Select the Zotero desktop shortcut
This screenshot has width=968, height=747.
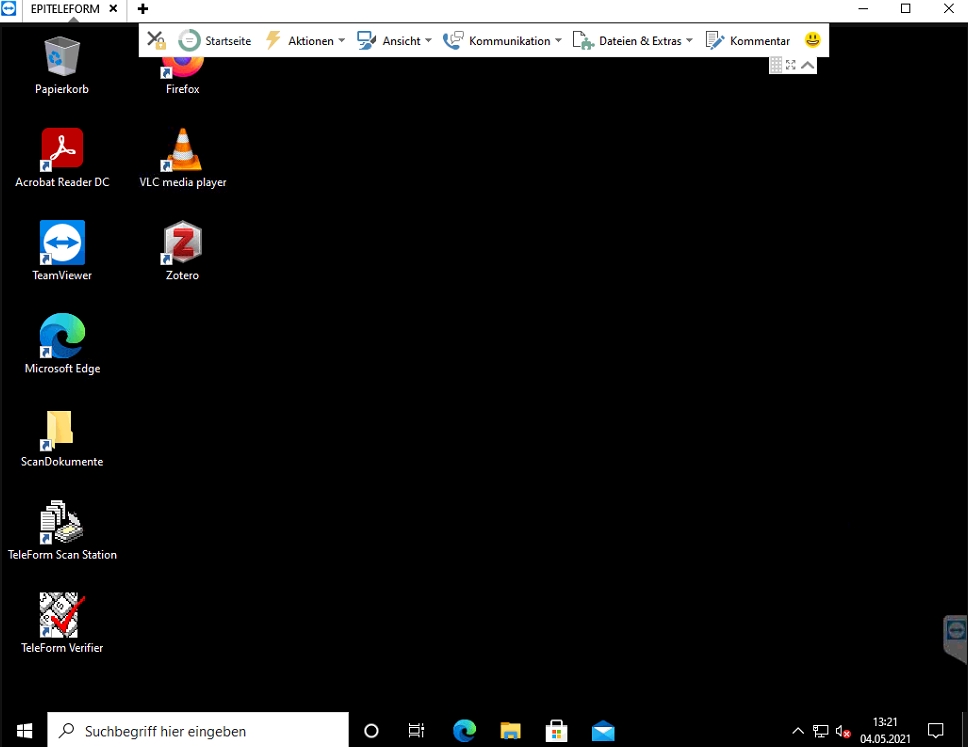(x=182, y=251)
